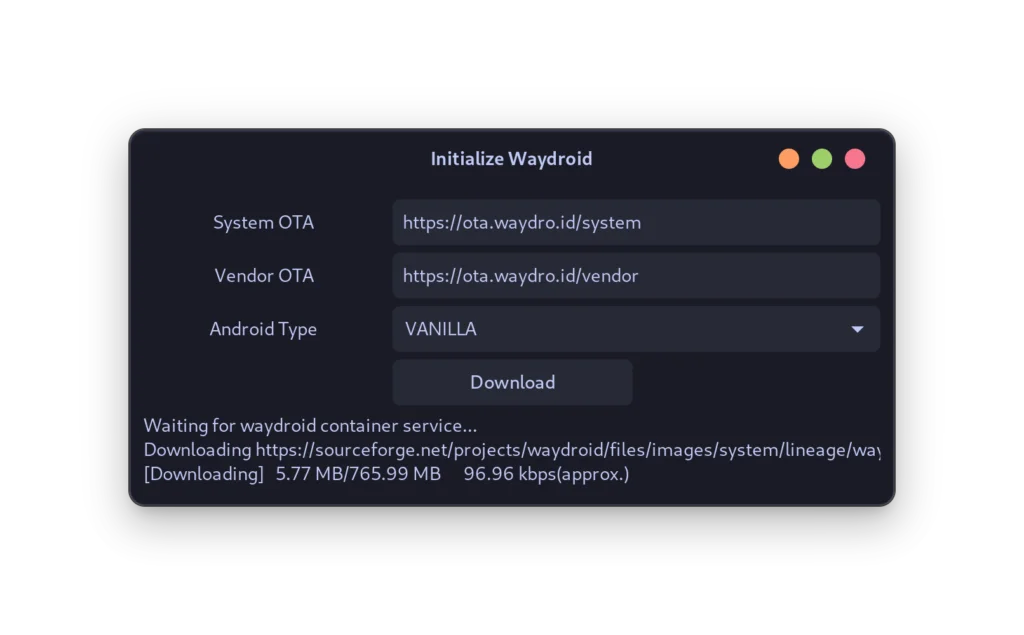
Task: Click the Initialize Waydroid title text
Action: (511, 158)
